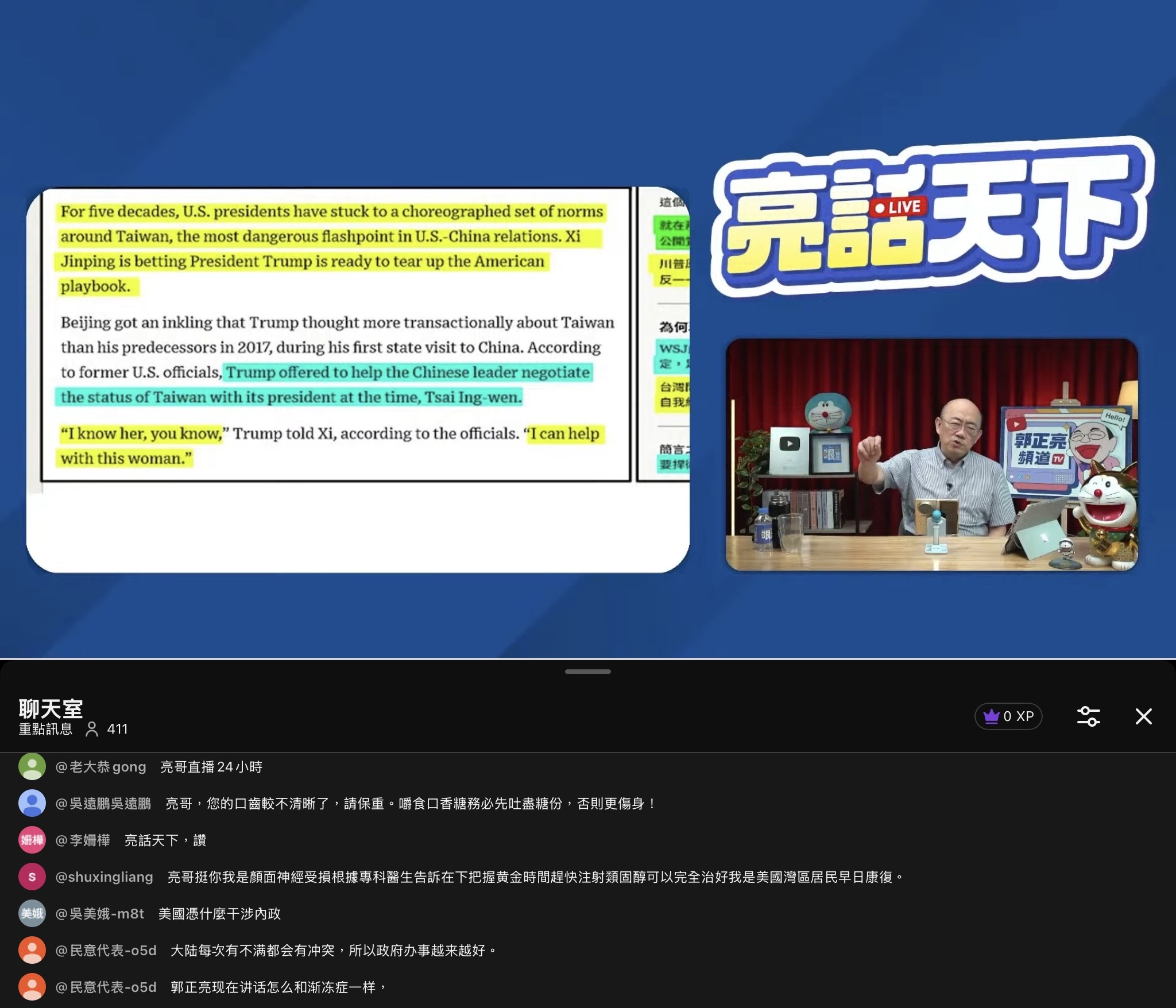Open avatar of user 吳美娥-m8t
Screen dimensions: 1176x1008
32,914
